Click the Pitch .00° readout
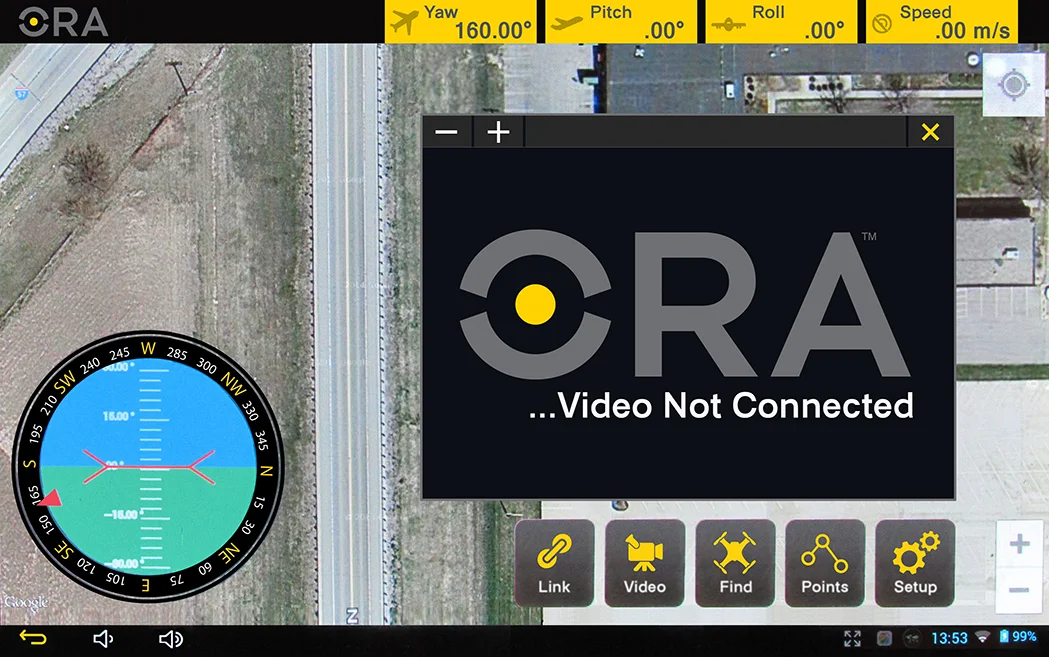The image size is (1049, 657). tap(621, 21)
